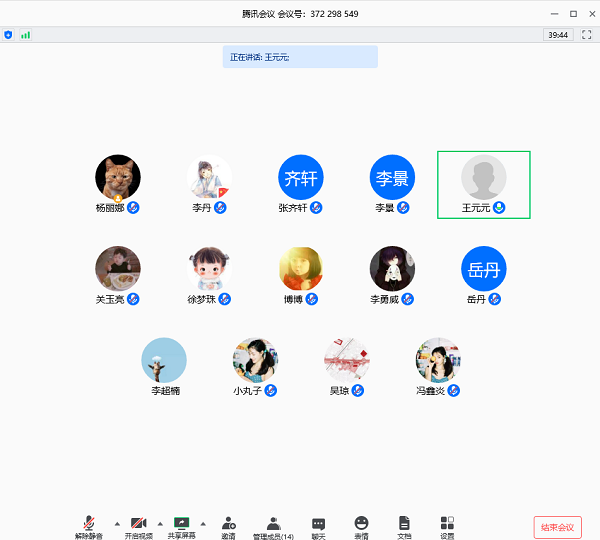Click the blue security shield icon
The width and height of the screenshot is (600, 540).
(9, 34)
